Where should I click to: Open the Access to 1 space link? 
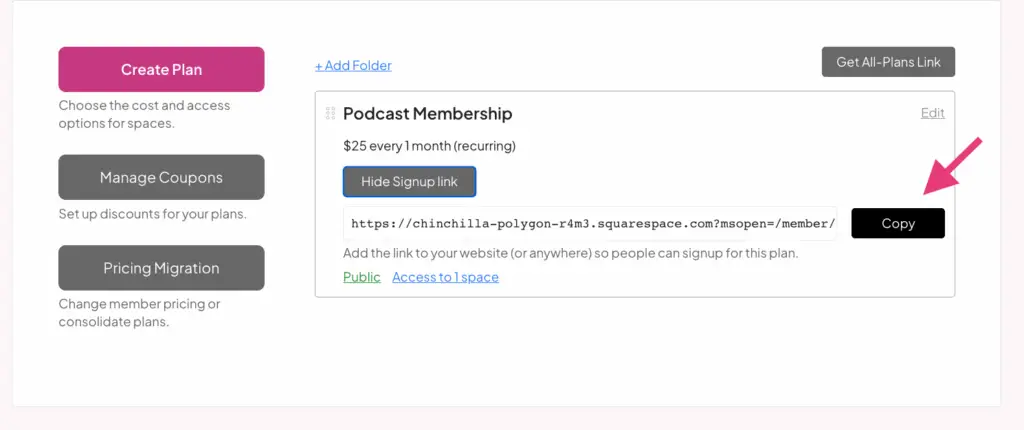445,277
